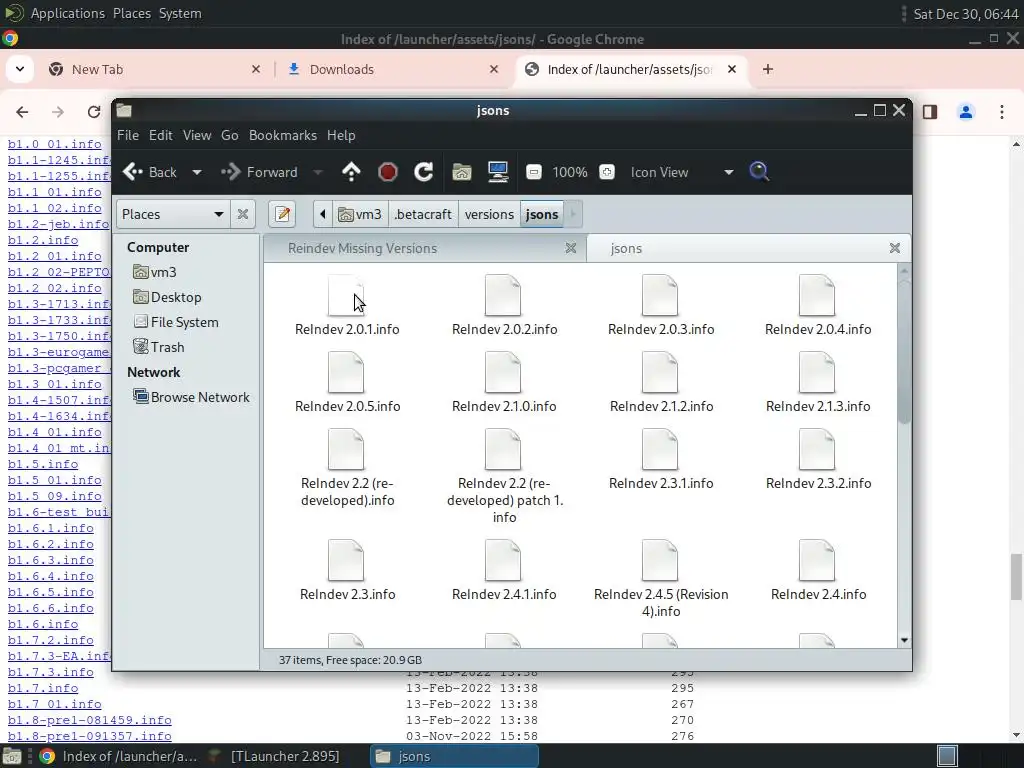Select ReIndev 2.4.5 (Revision 4).info icon
This screenshot has width=1024, height=768.
click(660, 560)
